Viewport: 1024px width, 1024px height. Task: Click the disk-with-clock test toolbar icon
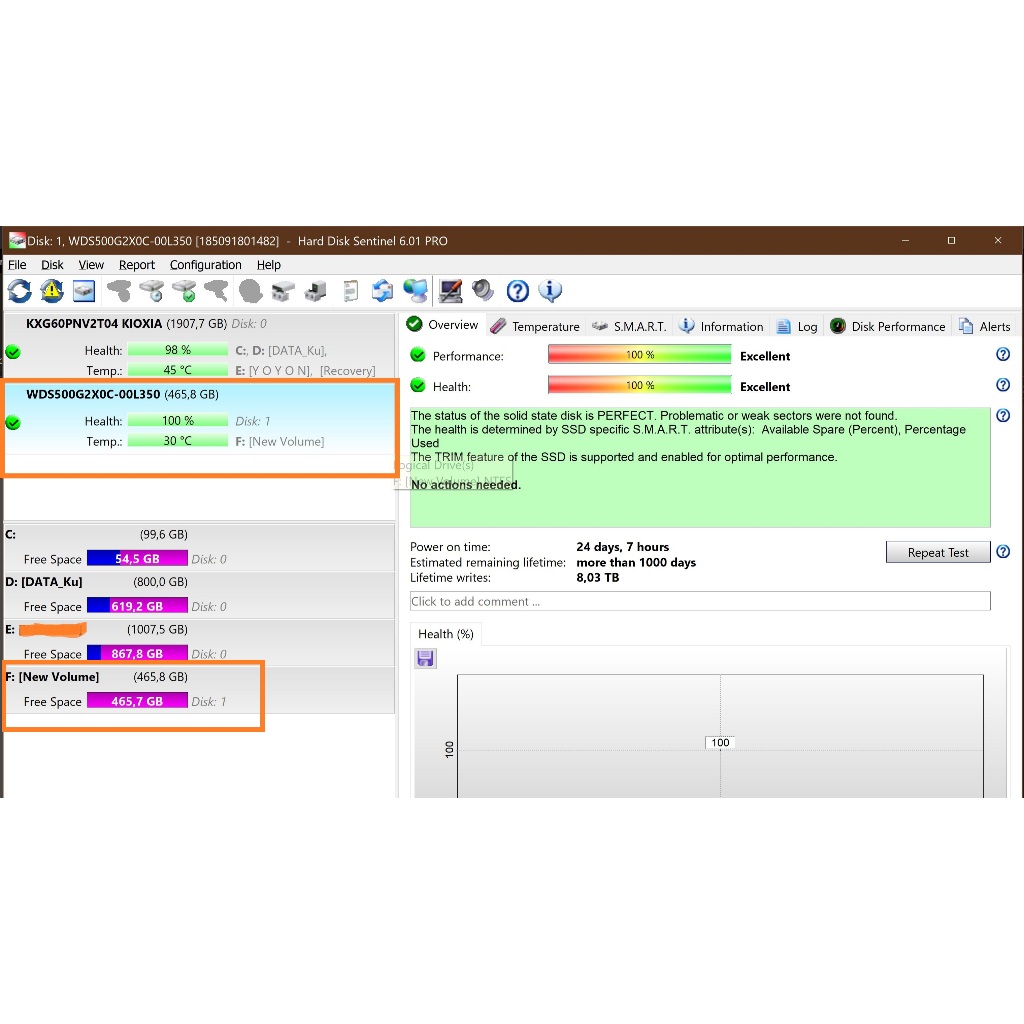pos(152,291)
